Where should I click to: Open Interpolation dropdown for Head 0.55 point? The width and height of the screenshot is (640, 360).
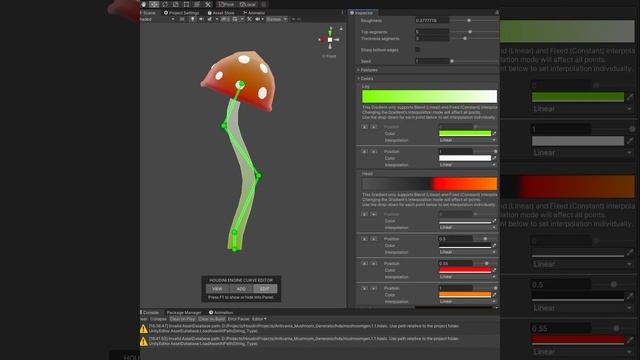(x=467, y=276)
